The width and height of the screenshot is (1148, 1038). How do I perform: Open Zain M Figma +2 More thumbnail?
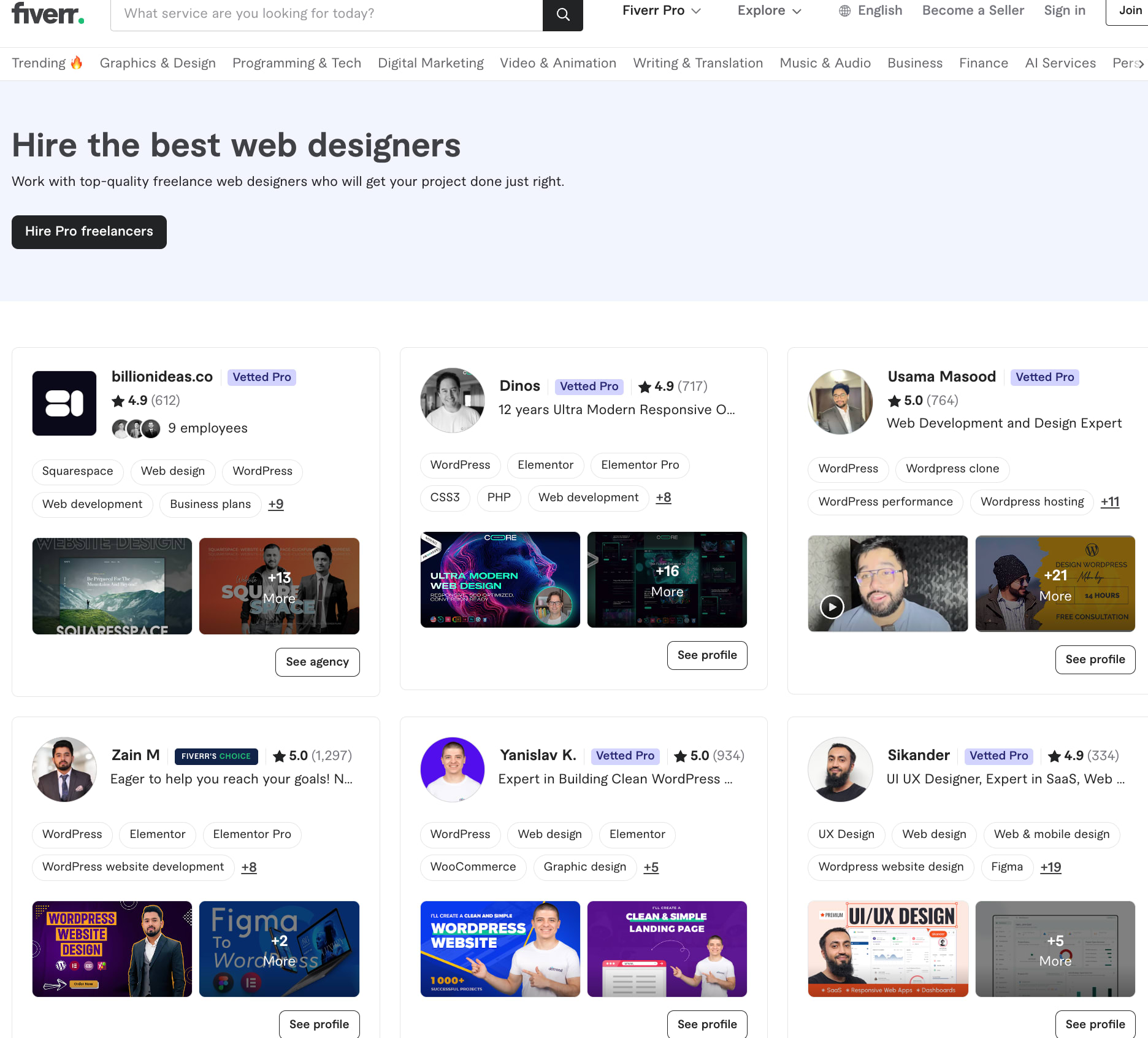coord(279,949)
